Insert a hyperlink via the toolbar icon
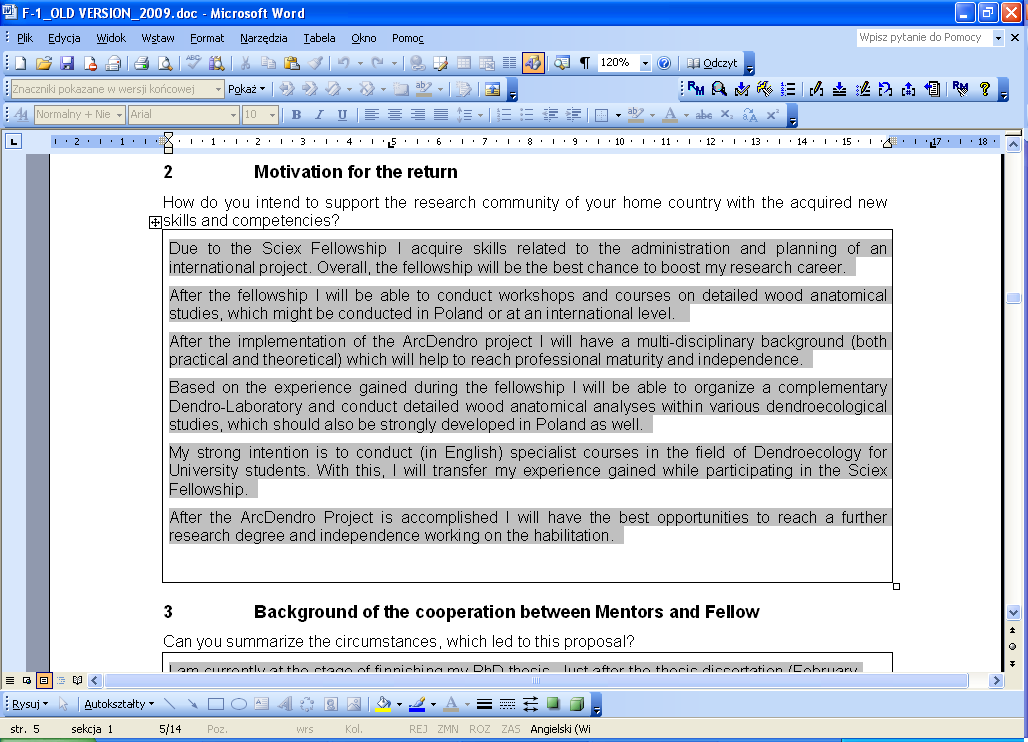The image size is (1028, 742). pos(417,63)
